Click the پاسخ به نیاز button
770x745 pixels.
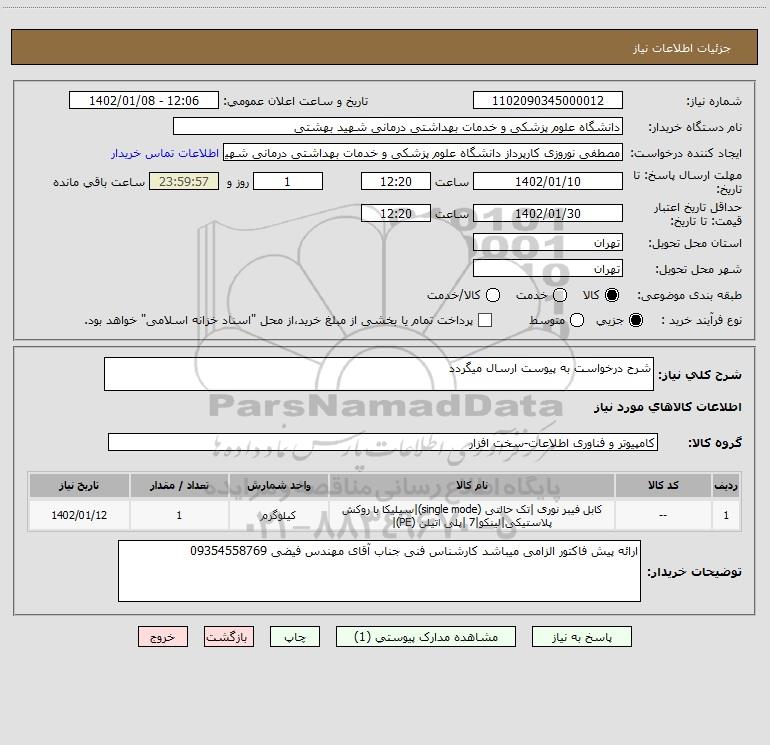pos(581,637)
